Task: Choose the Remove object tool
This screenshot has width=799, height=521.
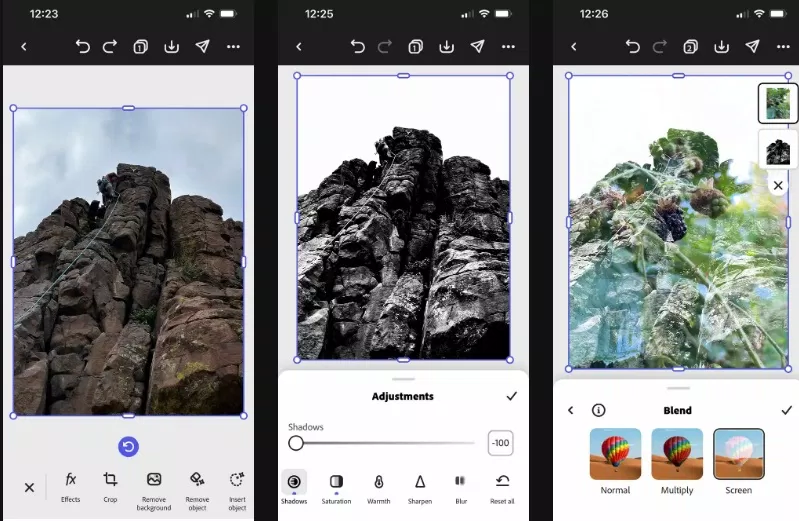Action: pos(197,491)
